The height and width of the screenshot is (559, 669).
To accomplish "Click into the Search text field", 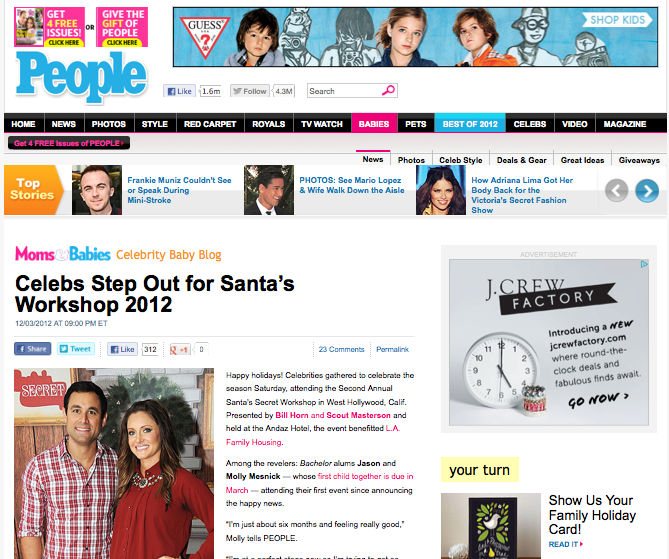I will click(344, 91).
